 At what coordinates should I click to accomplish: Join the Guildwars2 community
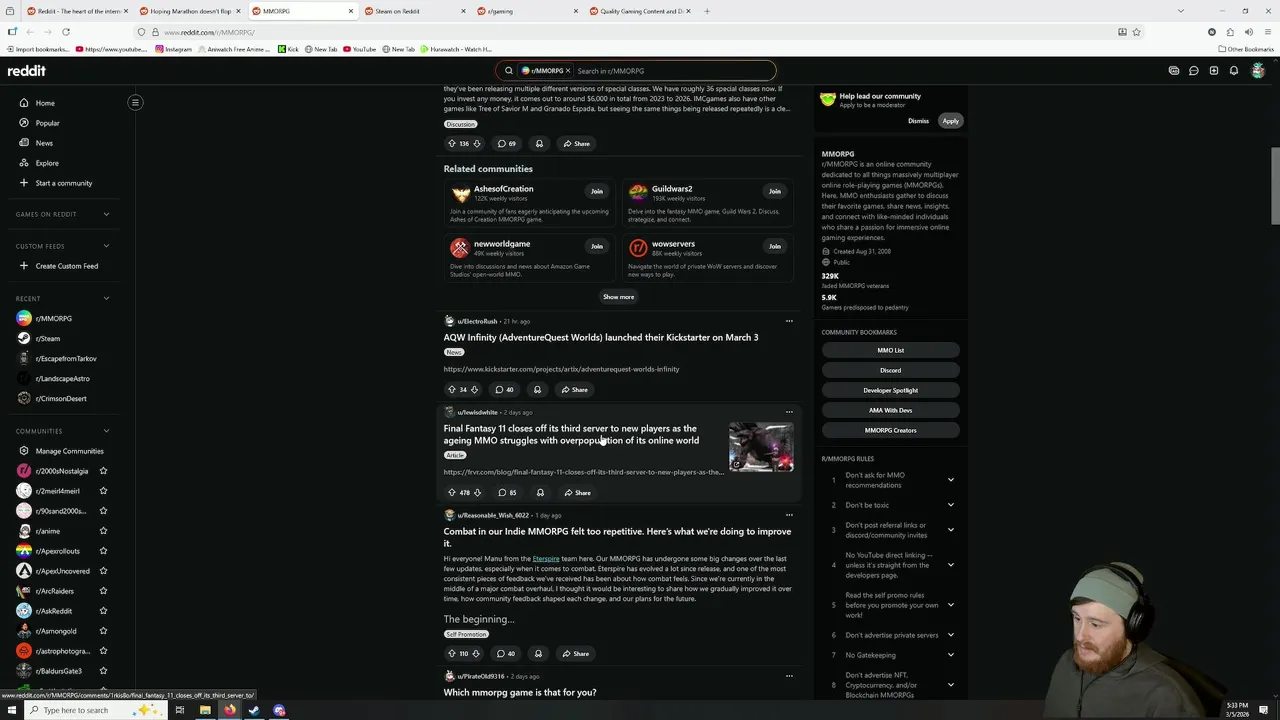click(x=775, y=191)
